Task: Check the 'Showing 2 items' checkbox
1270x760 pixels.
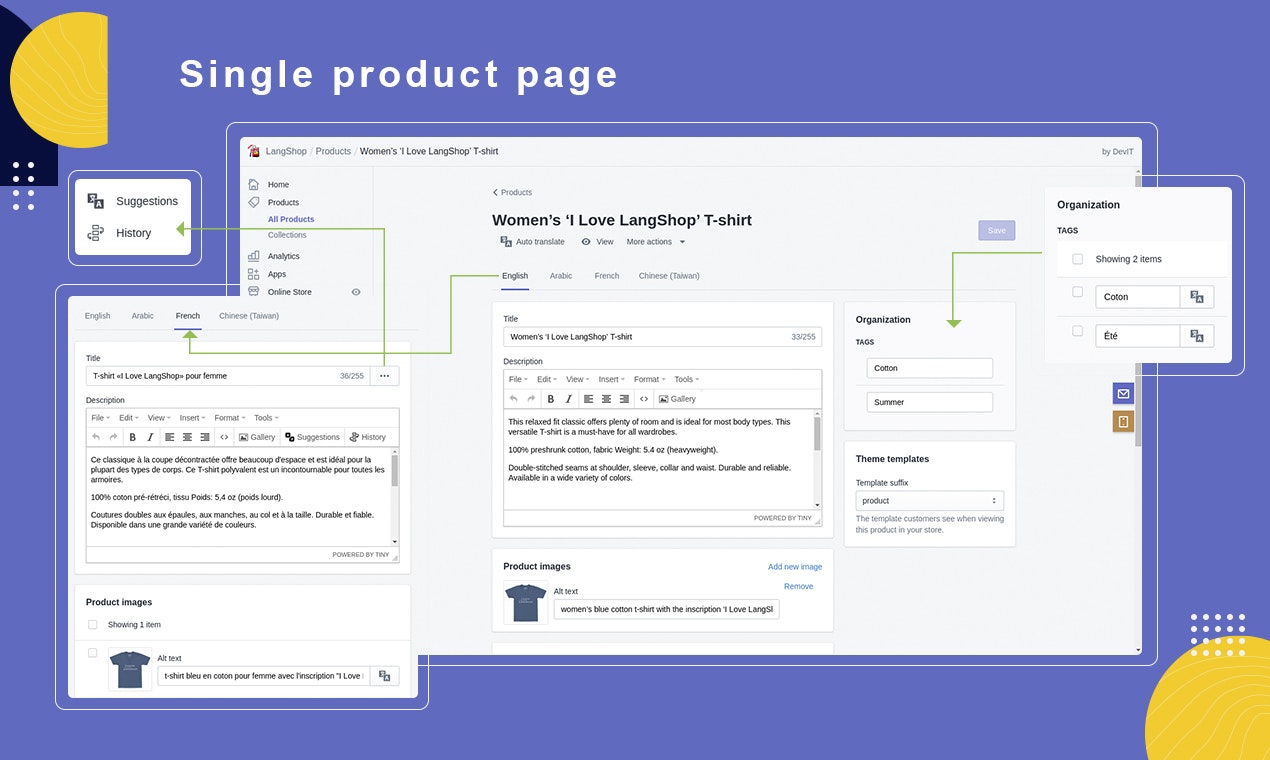Action: [1077, 259]
